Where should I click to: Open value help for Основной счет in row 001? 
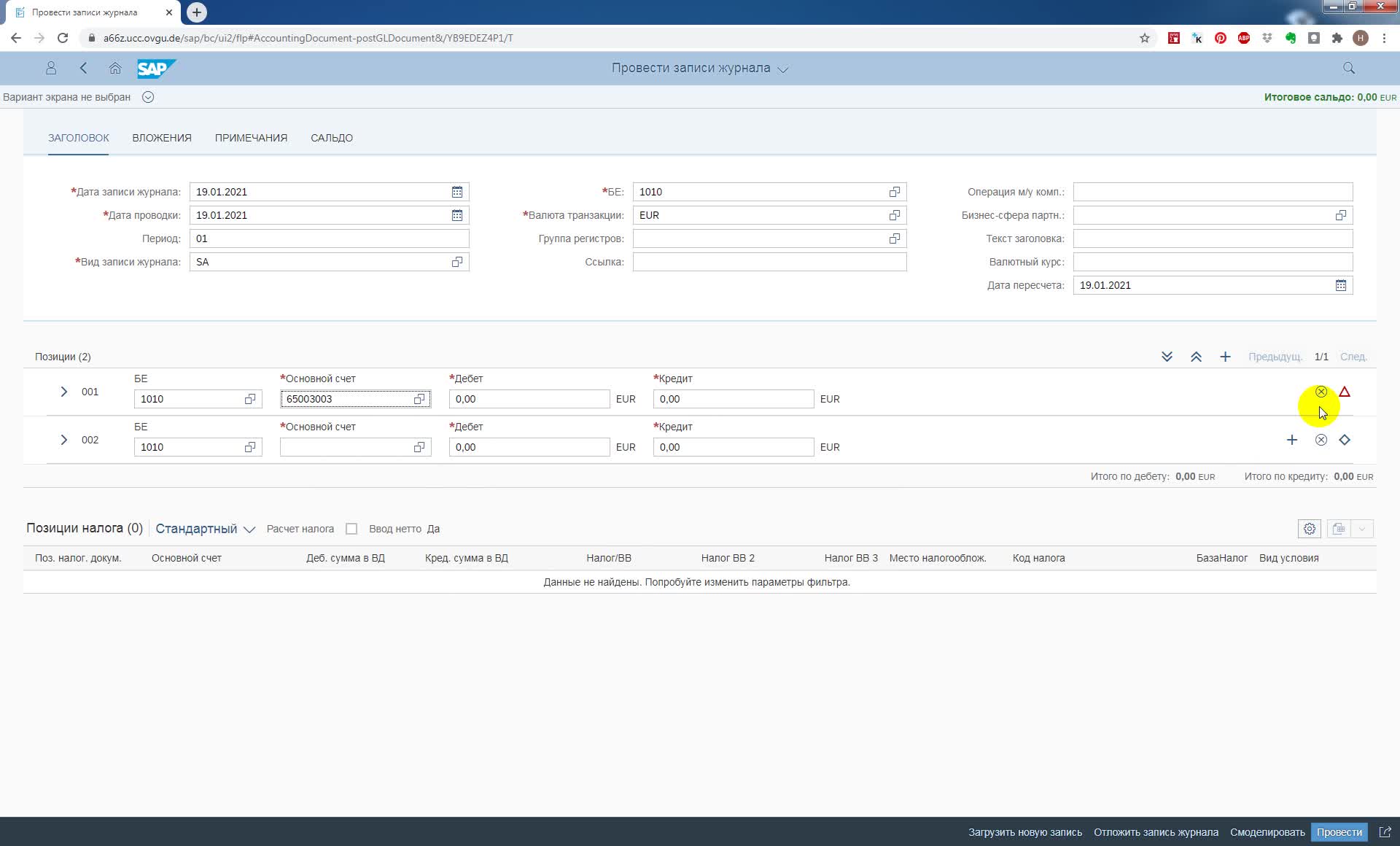419,399
